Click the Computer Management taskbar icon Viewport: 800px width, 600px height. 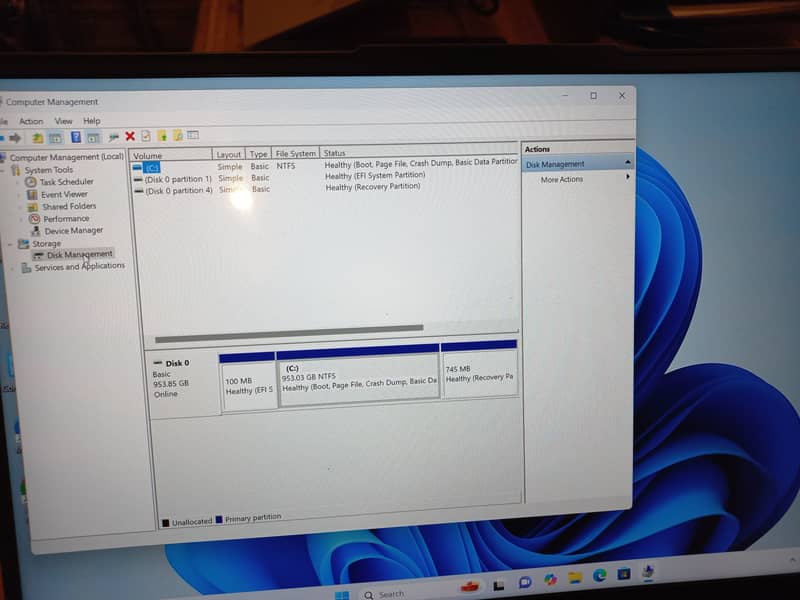(648, 571)
